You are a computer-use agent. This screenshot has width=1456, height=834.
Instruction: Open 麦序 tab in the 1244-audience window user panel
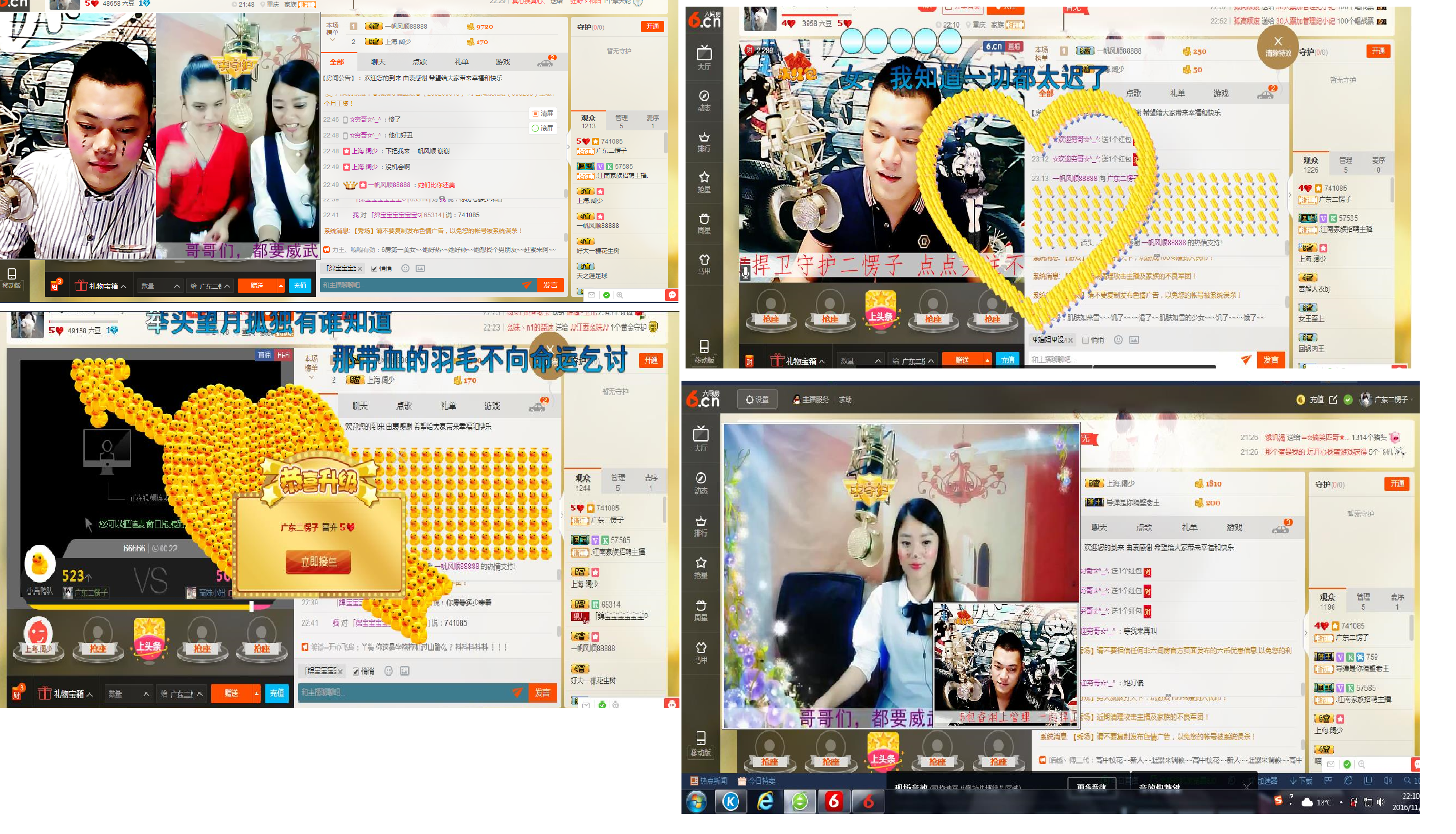651,482
